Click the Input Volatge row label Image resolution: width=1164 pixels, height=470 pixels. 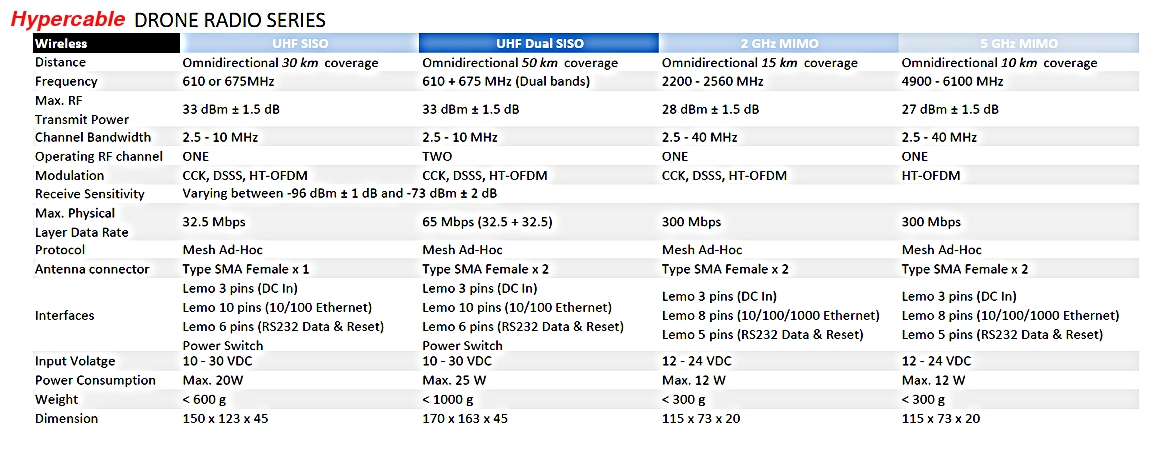(x=75, y=362)
